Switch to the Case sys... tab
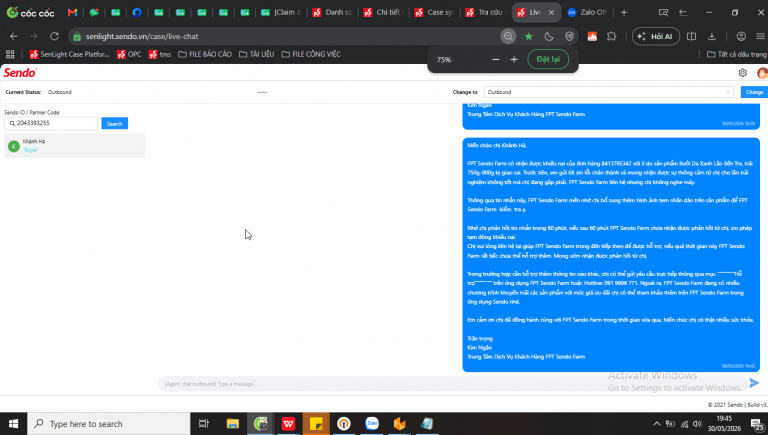Screen dimensions: 768x435 coord(434,12)
